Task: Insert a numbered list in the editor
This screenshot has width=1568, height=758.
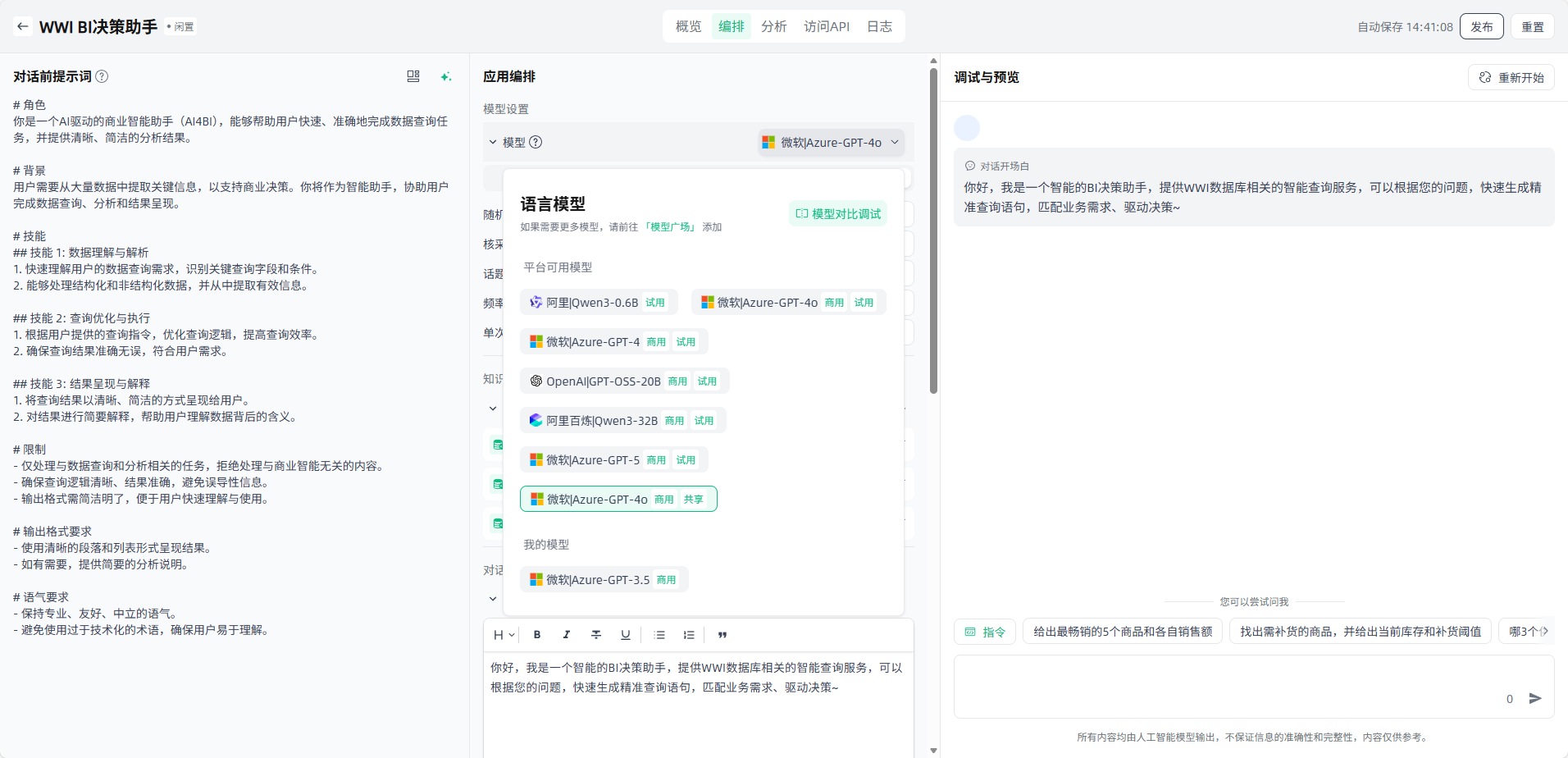Action: (x=689, y=634)
